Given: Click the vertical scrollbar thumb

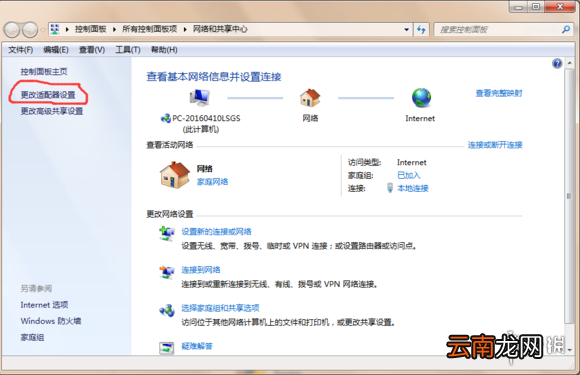Looking at the screenshot, I should pyautogui.click(x=569, y=196).
